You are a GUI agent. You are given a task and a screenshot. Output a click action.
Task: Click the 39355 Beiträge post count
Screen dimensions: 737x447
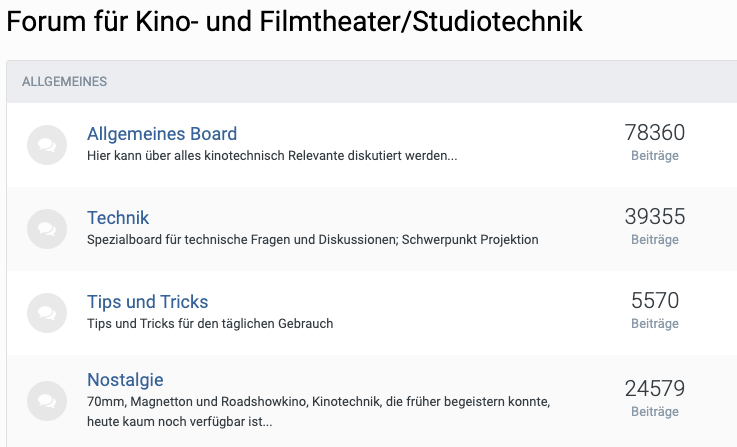[x=655, y=227]
